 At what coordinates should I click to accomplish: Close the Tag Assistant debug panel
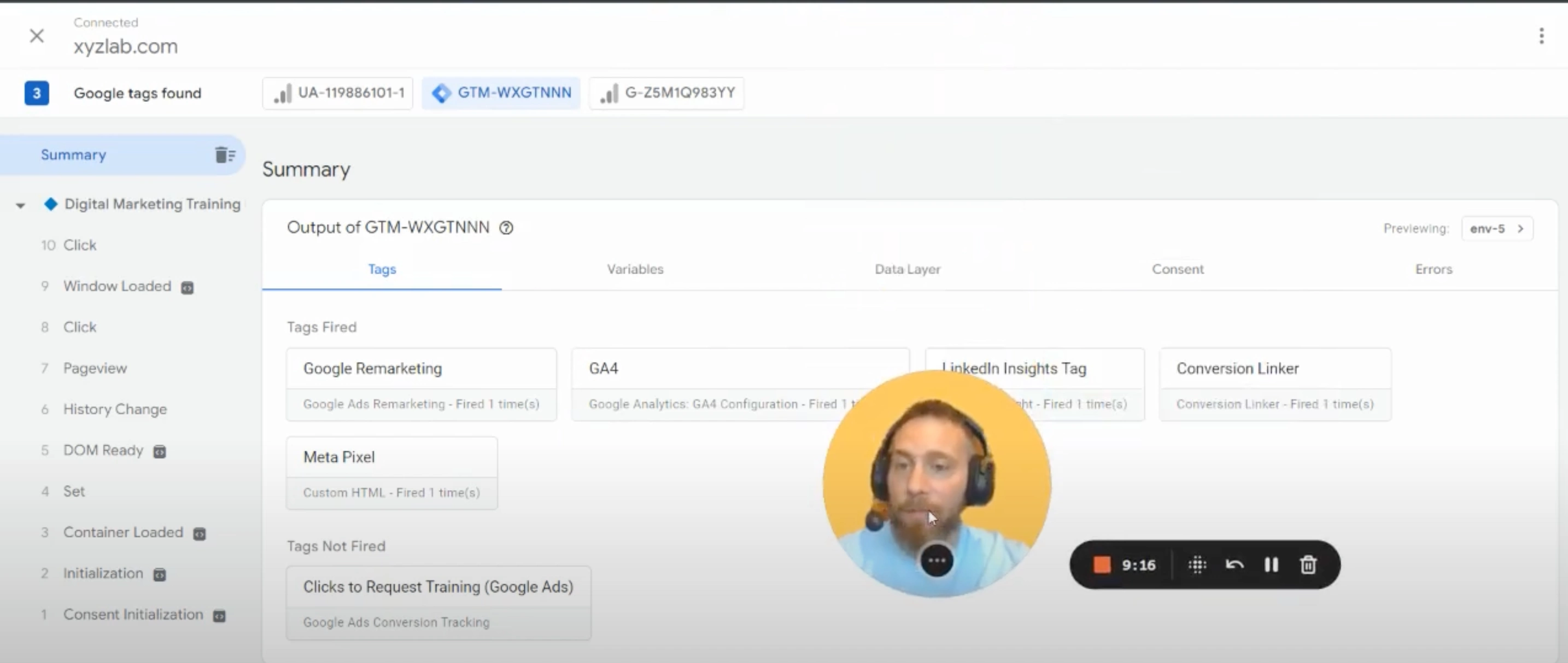pos(37,36)
